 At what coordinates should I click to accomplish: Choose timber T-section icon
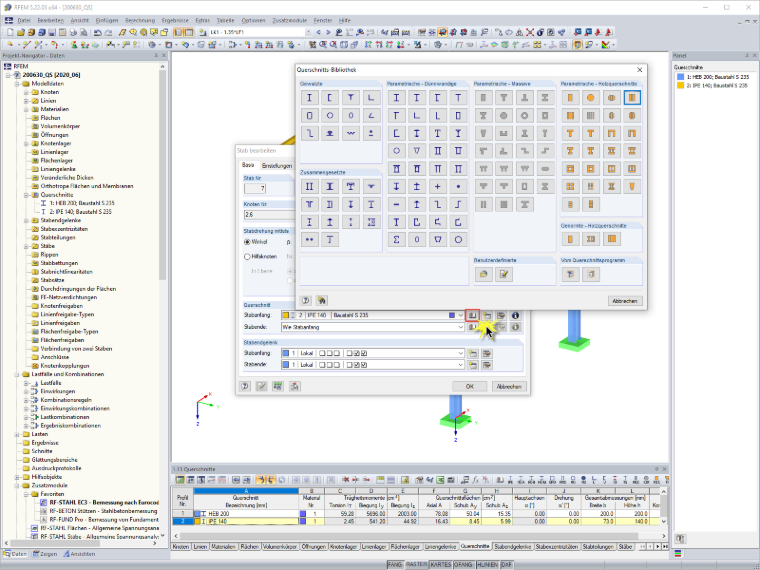click(570, 133)
